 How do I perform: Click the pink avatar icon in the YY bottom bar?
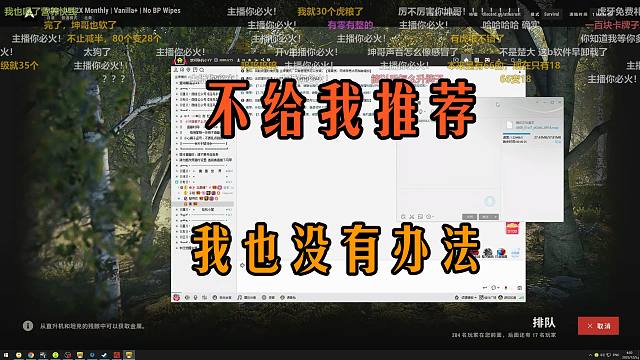point(176,298)
